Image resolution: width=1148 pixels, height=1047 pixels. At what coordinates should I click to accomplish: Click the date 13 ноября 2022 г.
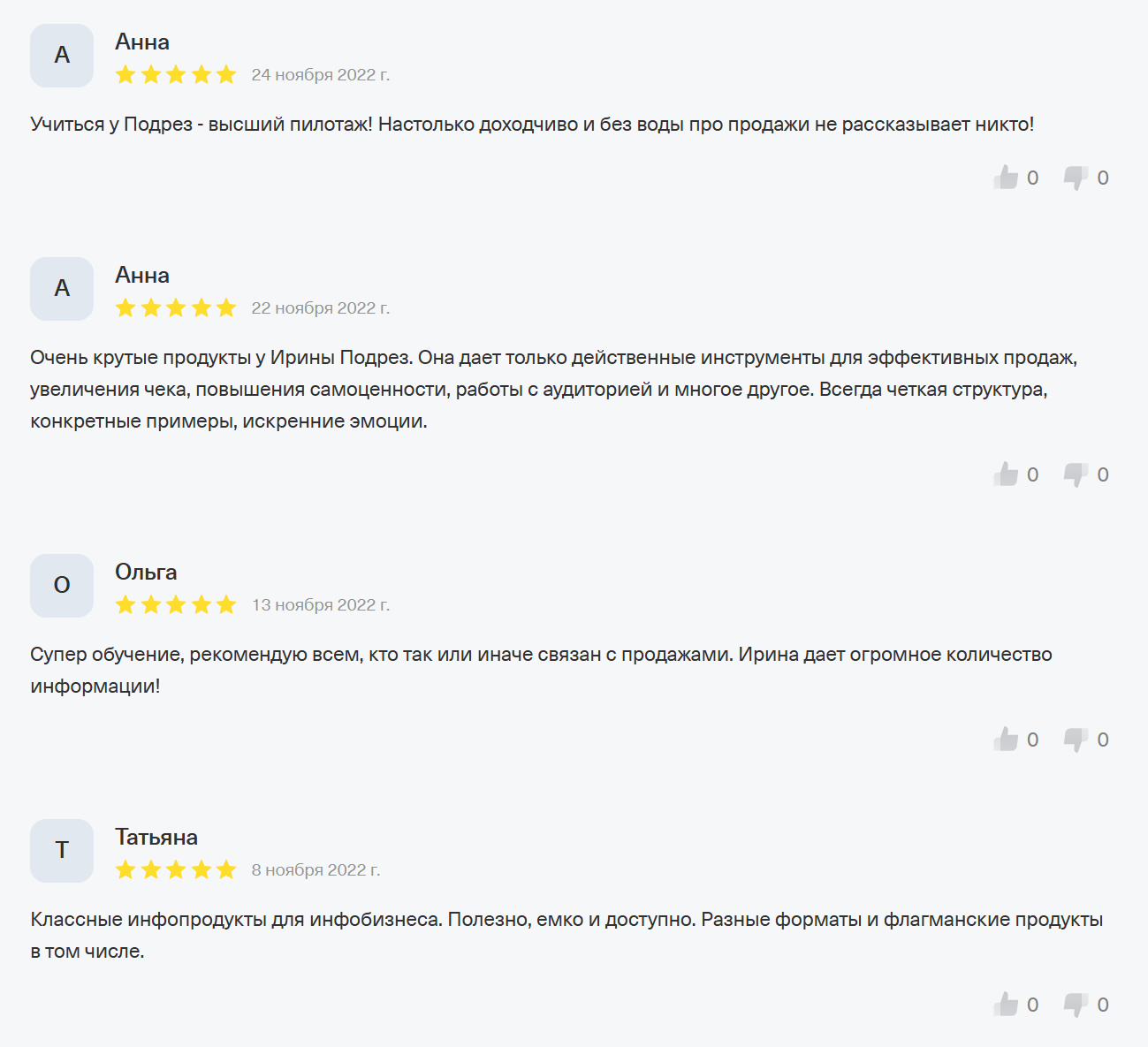point(320,605)
